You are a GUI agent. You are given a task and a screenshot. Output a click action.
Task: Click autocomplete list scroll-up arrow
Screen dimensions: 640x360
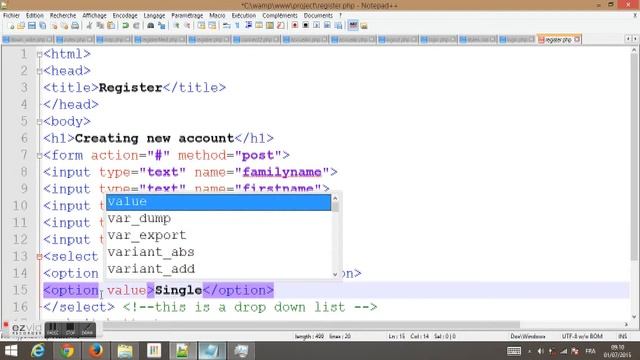pos(335,198)
